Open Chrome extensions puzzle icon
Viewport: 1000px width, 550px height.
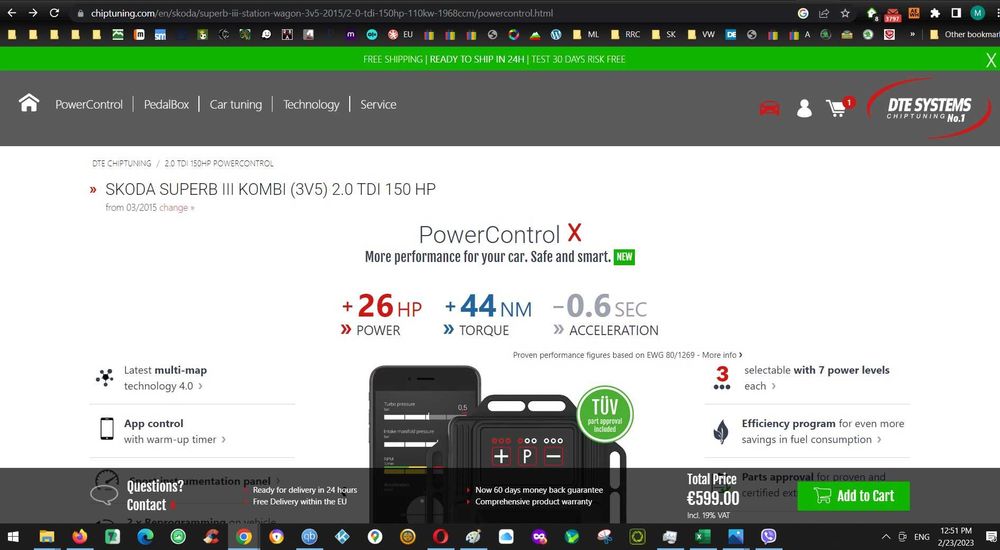pos(935,13)
